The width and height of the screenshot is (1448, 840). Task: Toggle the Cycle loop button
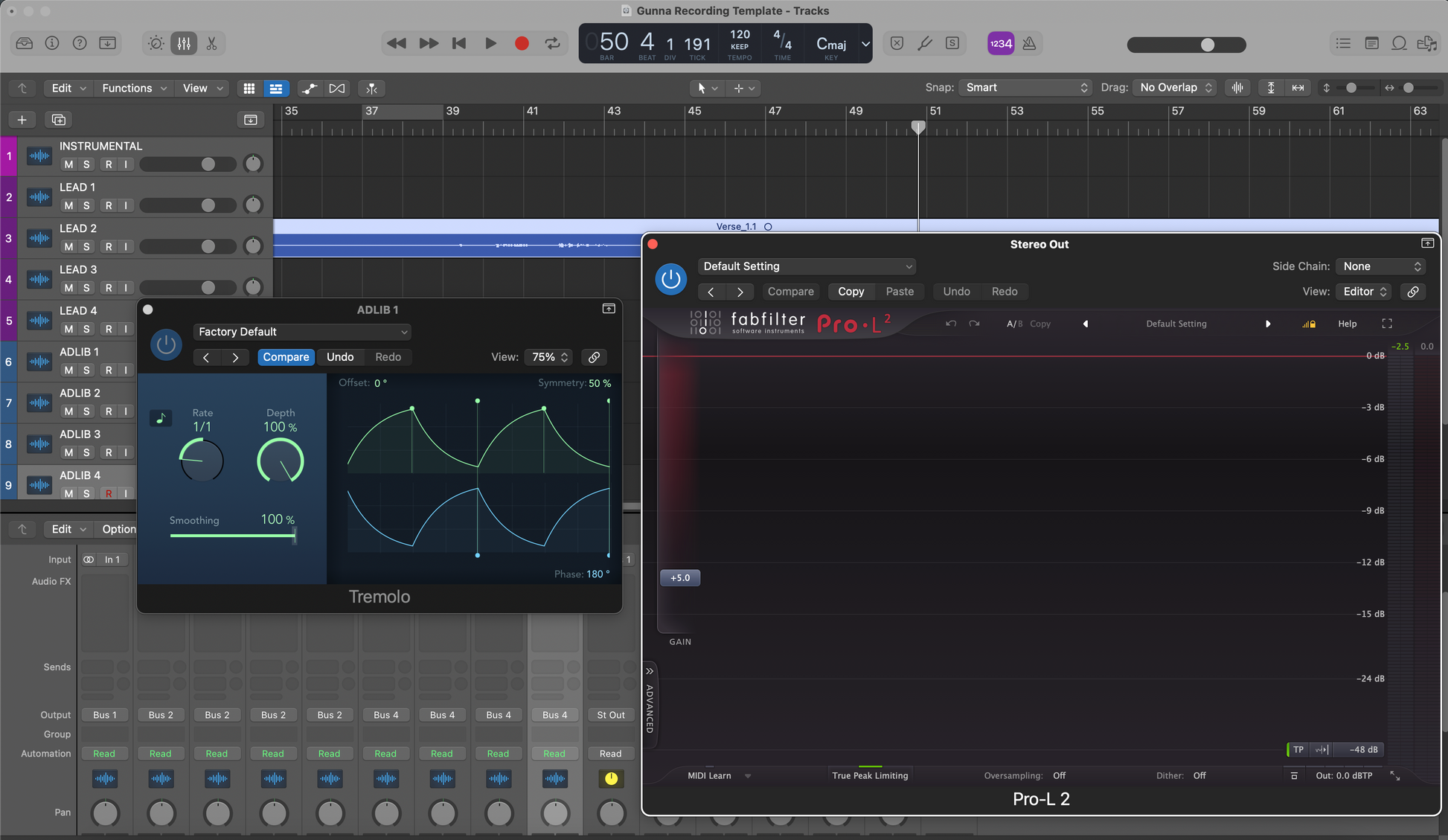click(x=553, y=43)
